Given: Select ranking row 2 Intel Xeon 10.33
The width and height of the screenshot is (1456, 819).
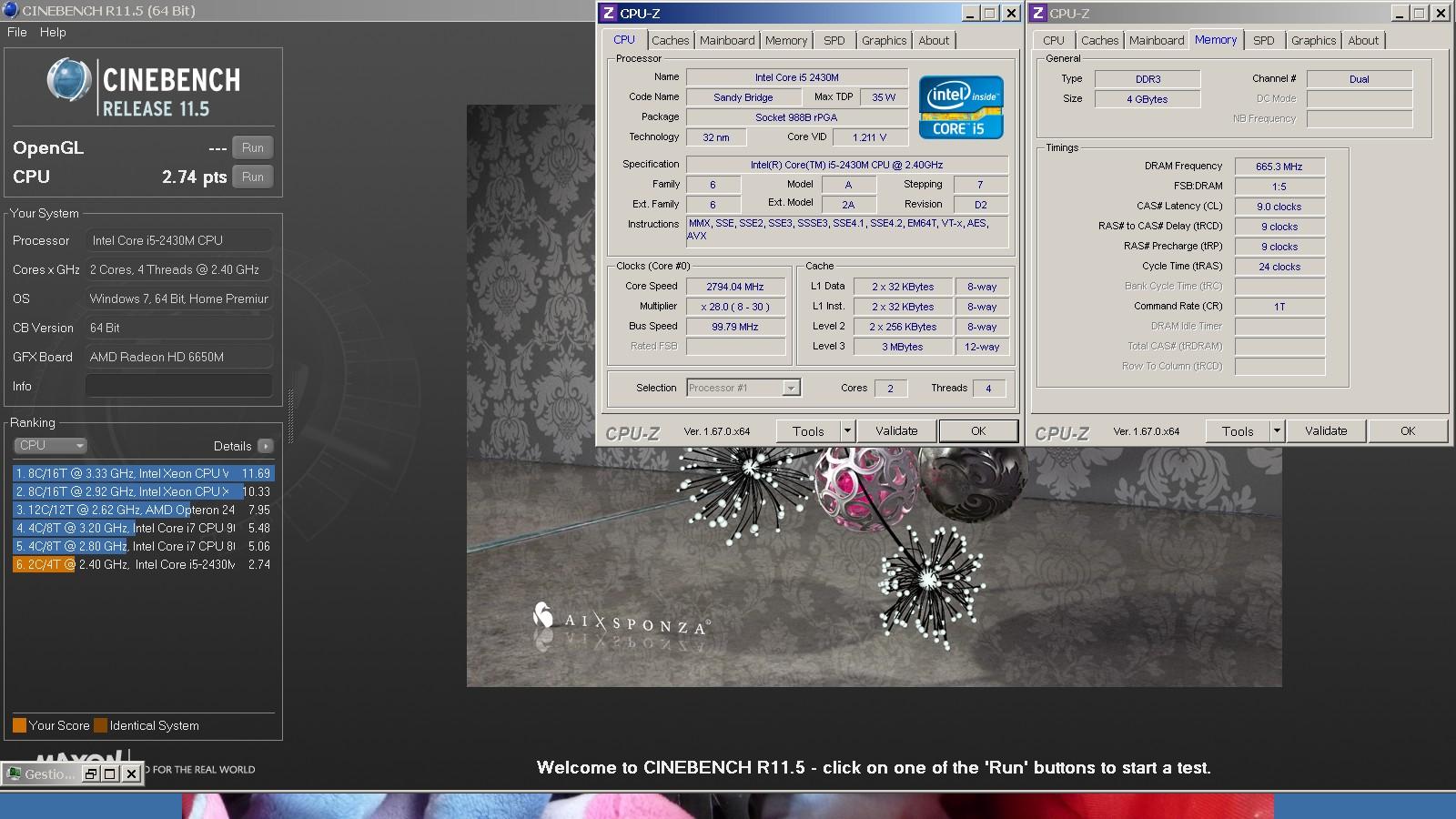Looking at the screenshot, I should pyautogui.click(x=143, y=491).
